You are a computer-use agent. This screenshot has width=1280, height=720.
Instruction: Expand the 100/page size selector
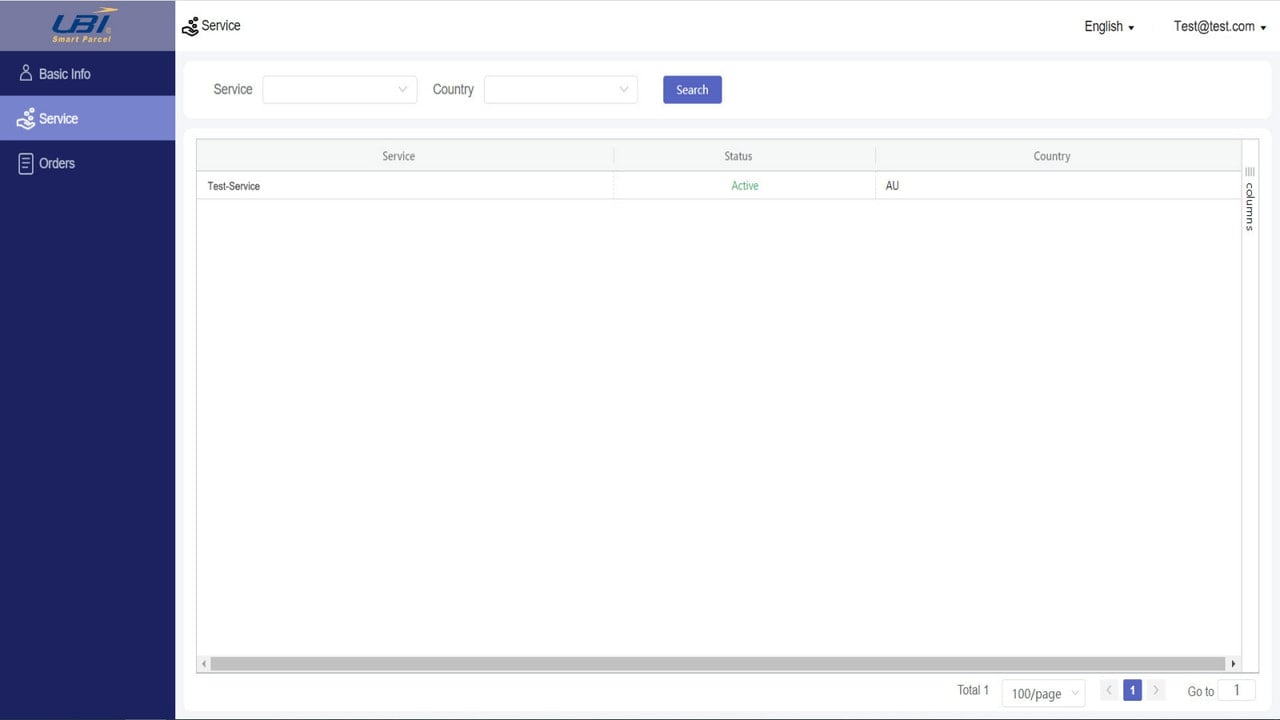coord(1044,693)
